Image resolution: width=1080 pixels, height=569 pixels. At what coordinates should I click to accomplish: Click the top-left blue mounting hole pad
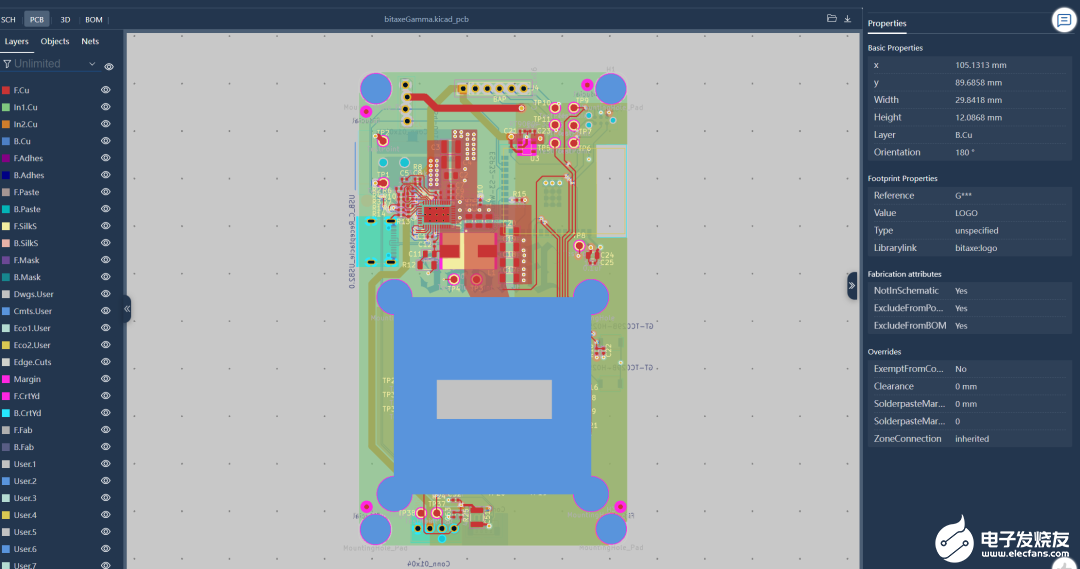(375, 88)
